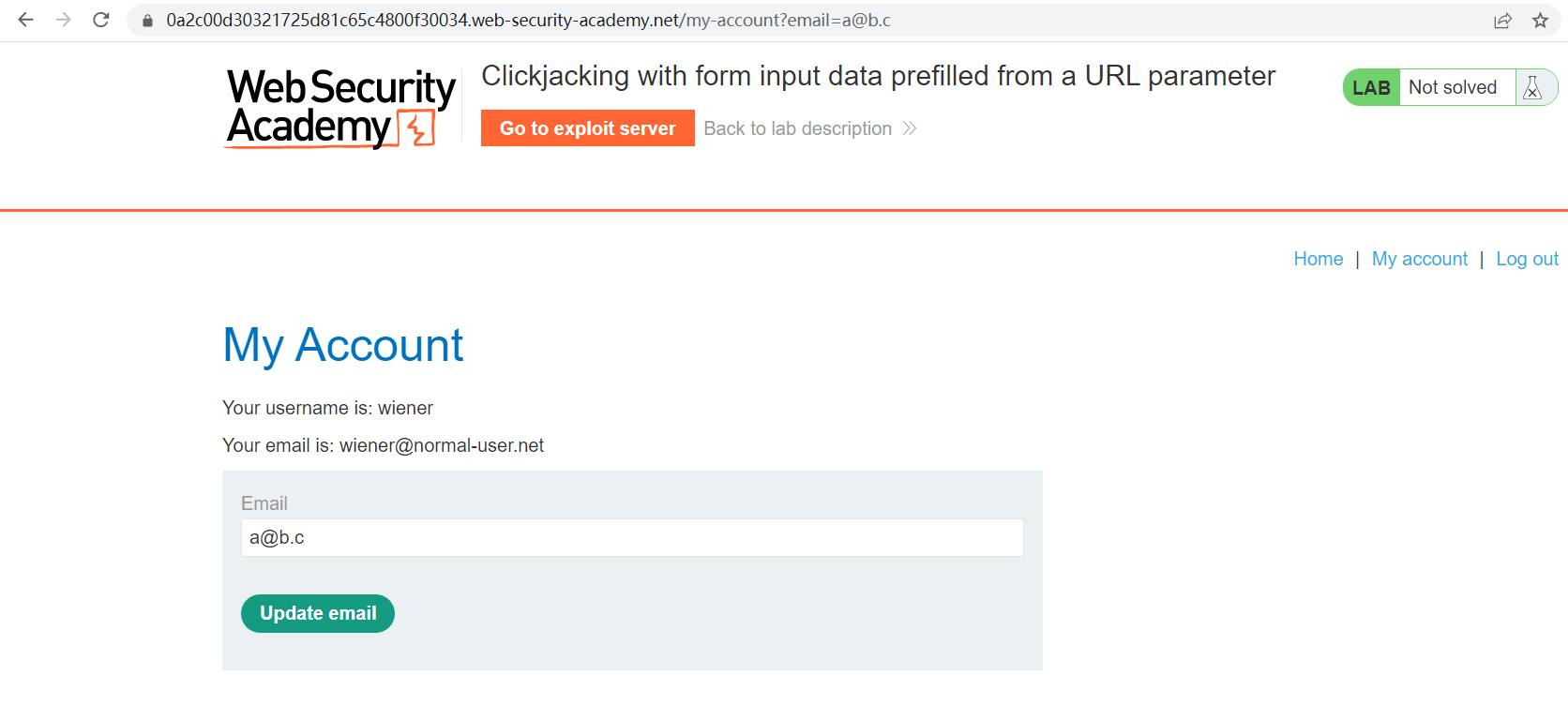
Task: Go to exploit server
Action: coord(587,128)
